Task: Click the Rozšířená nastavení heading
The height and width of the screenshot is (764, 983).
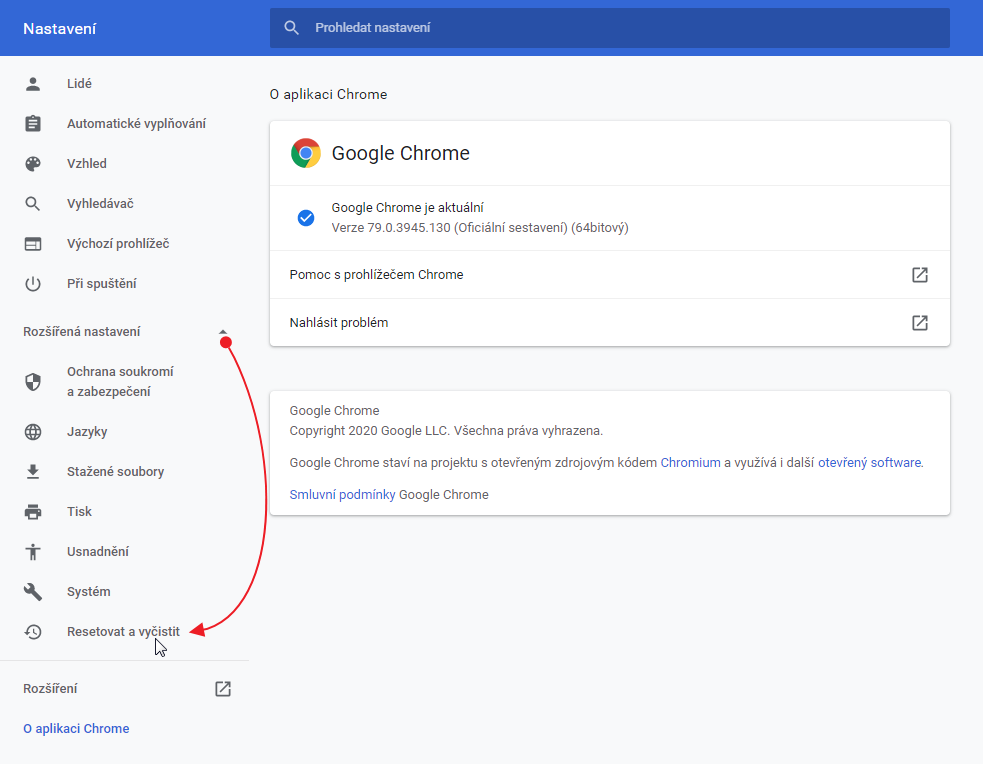Action: pyautogui.click(x=82, y=332)
